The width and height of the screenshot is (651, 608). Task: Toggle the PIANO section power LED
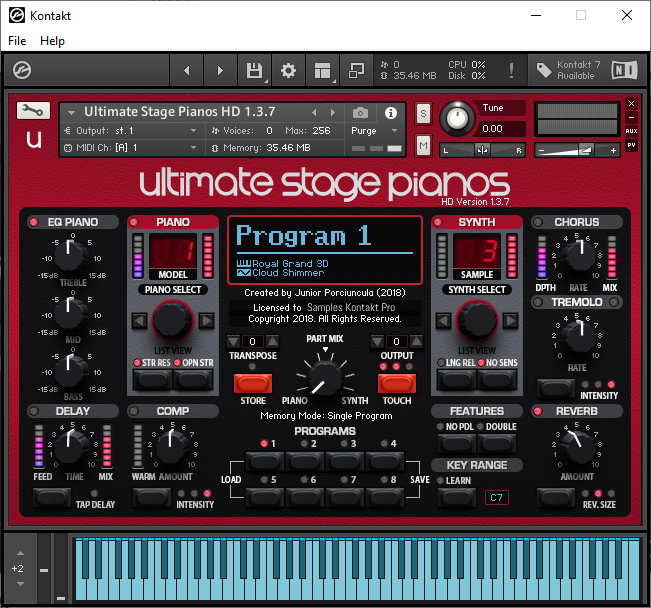[134, 222]
